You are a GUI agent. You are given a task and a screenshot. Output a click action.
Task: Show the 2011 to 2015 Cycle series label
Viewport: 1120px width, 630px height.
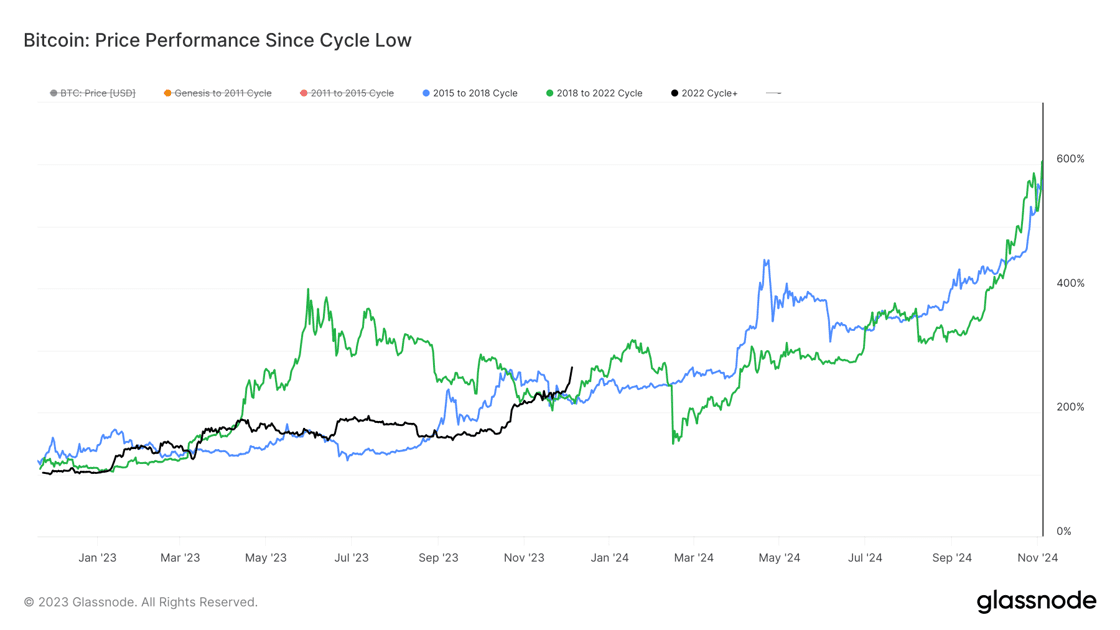pos(352,93)
